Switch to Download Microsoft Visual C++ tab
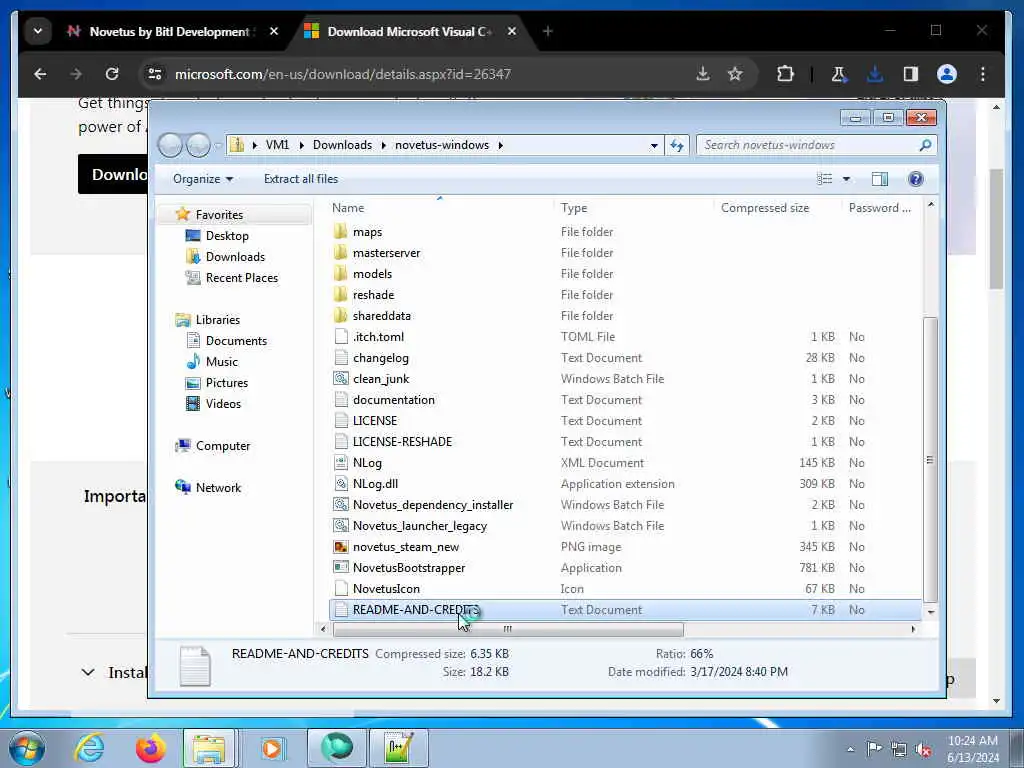1024x768 pixels. (411, 31)
